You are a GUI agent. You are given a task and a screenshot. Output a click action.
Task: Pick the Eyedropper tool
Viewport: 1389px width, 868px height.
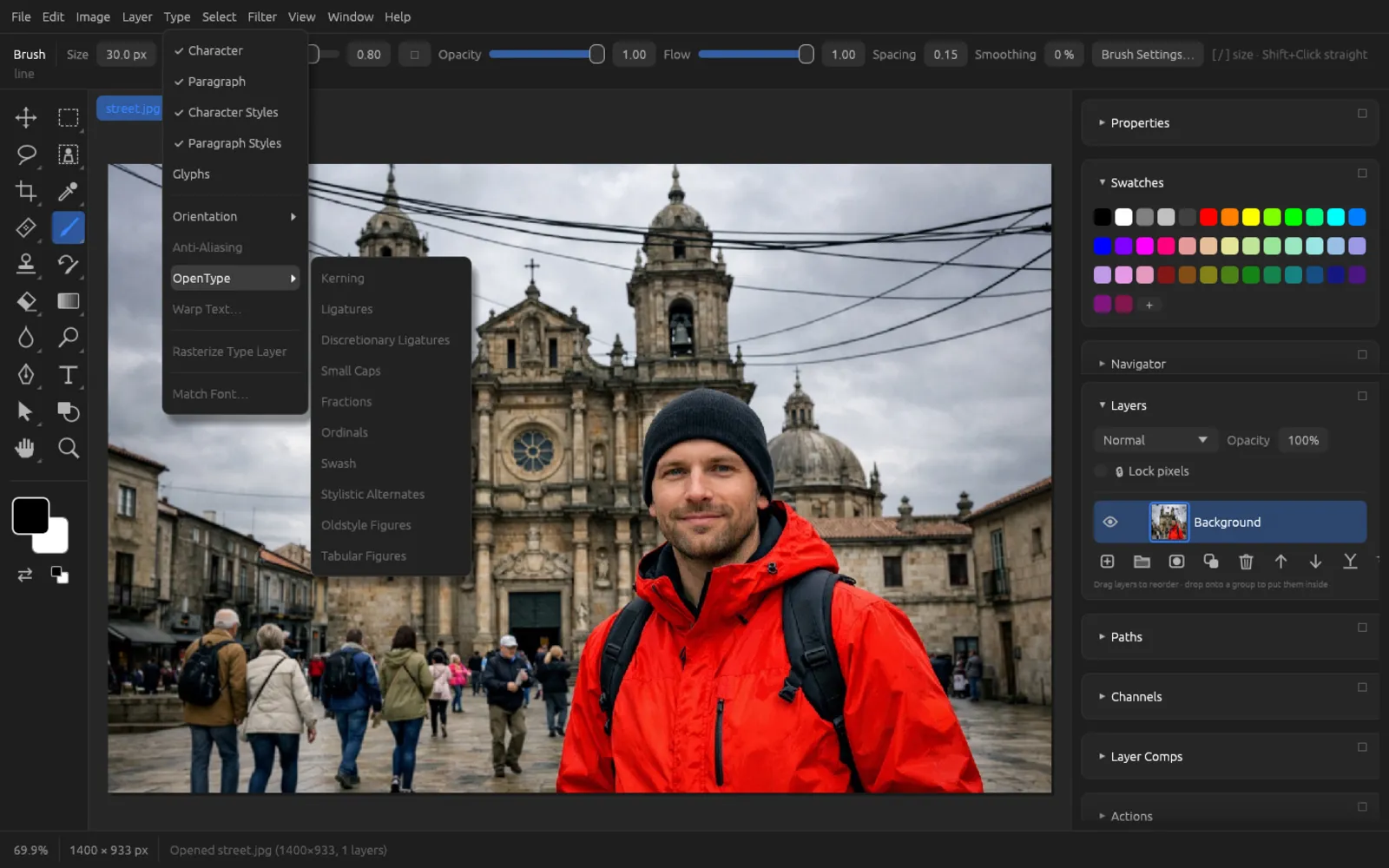click(68, 191)
